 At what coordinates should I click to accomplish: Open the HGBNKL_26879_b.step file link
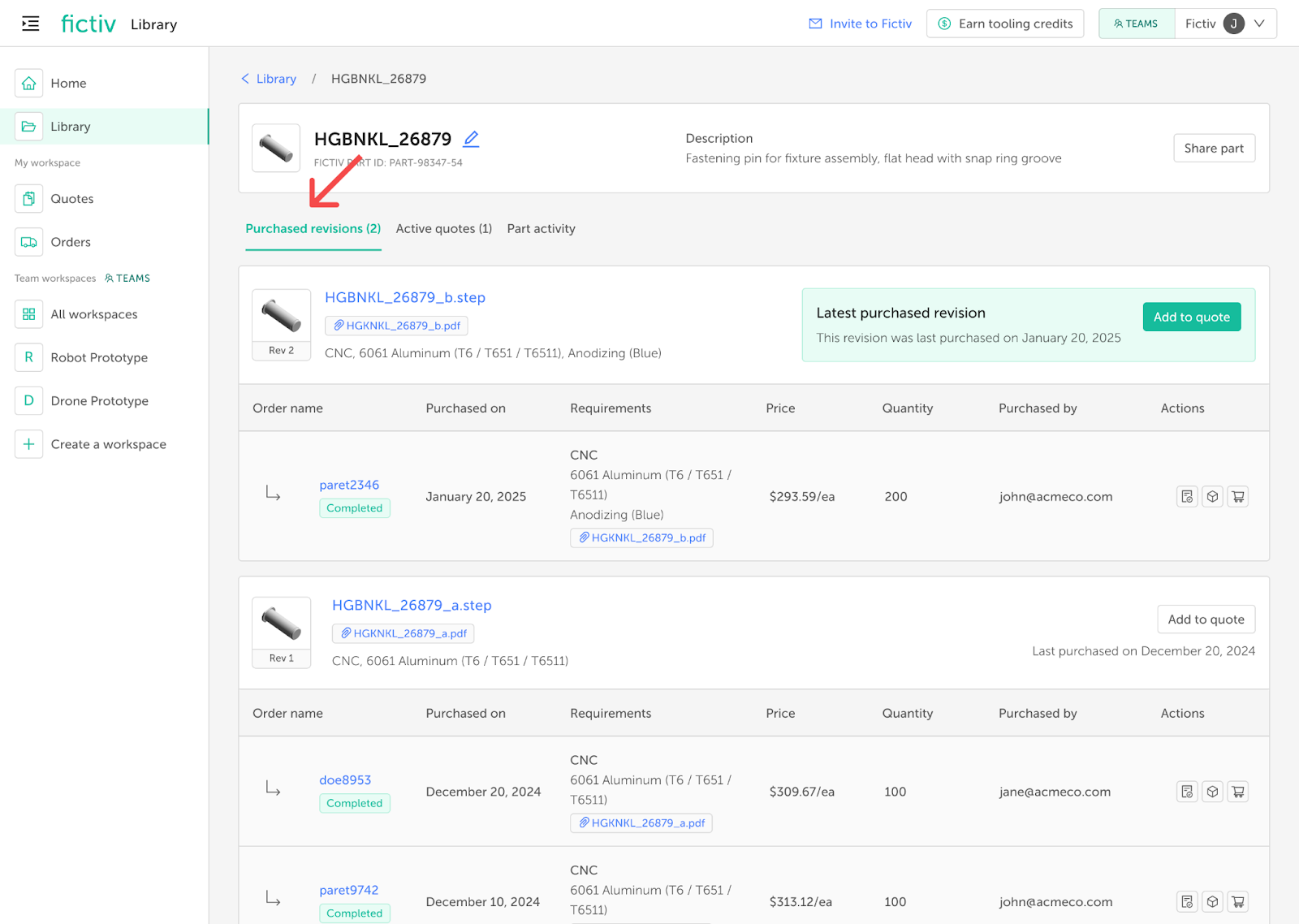[x=404, y=297]
